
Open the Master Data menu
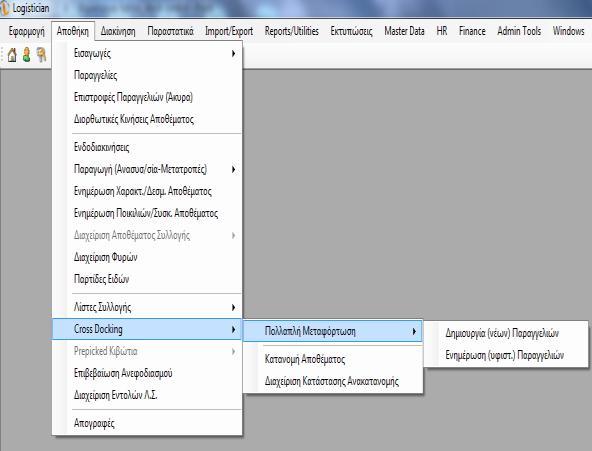click(x=404, y=31)
